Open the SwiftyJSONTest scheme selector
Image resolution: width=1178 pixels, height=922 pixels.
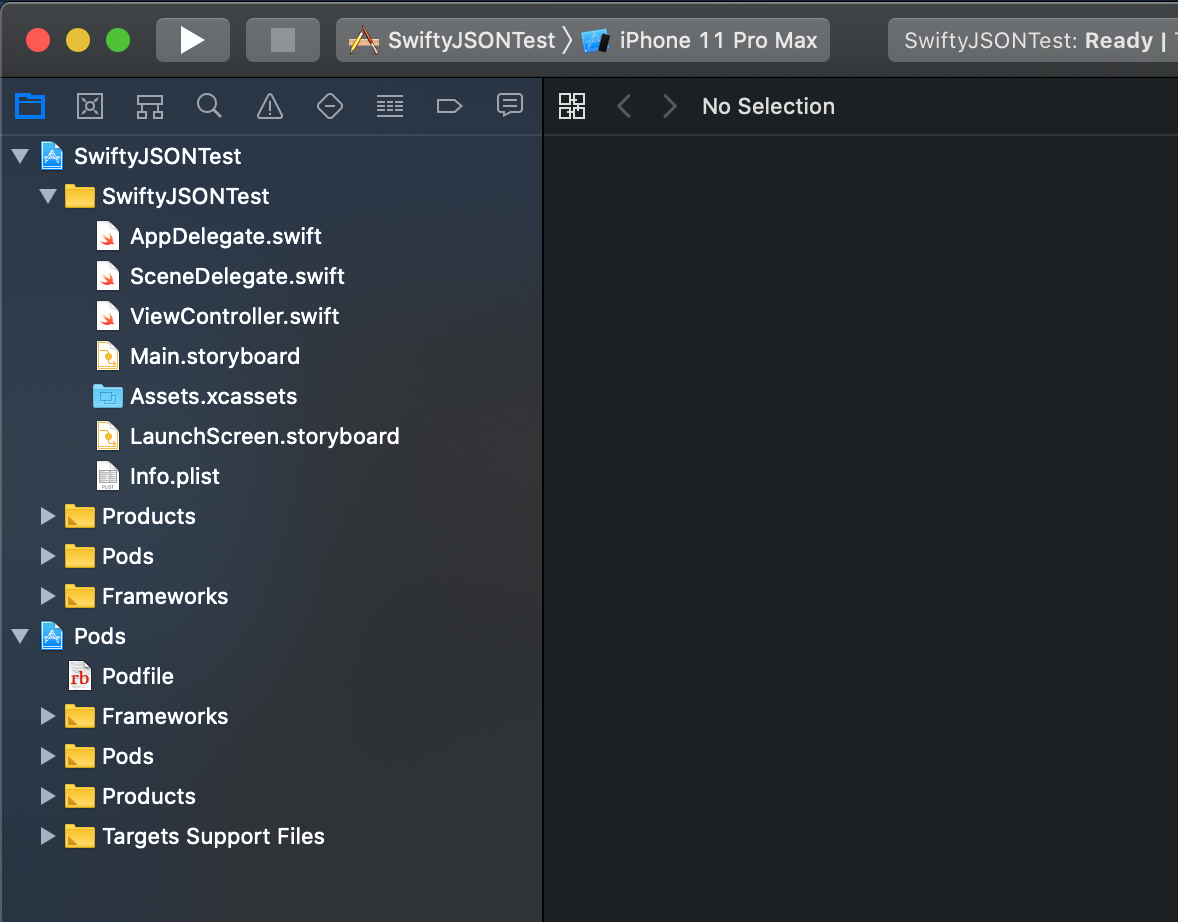click(x=453, y=40)
